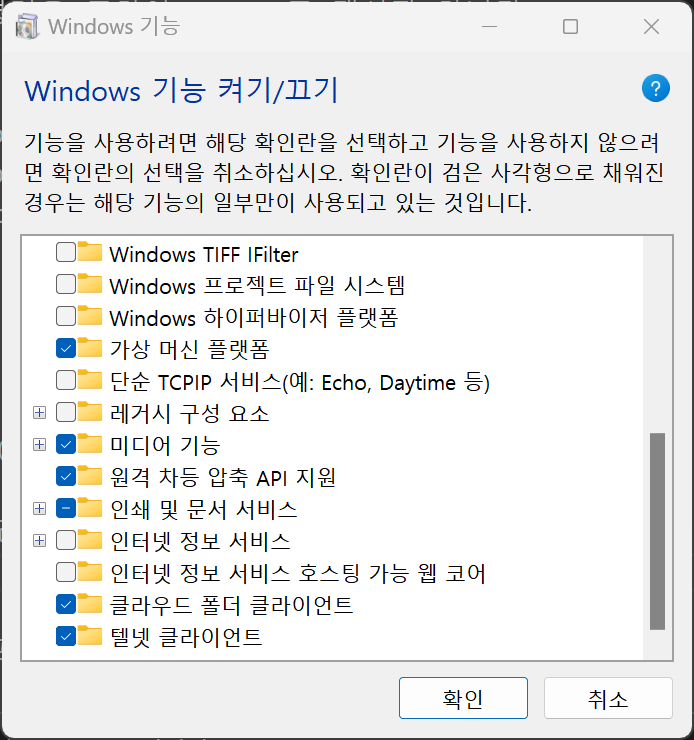
Task: Click the 취소 button
Action: (x=608, y=699)
